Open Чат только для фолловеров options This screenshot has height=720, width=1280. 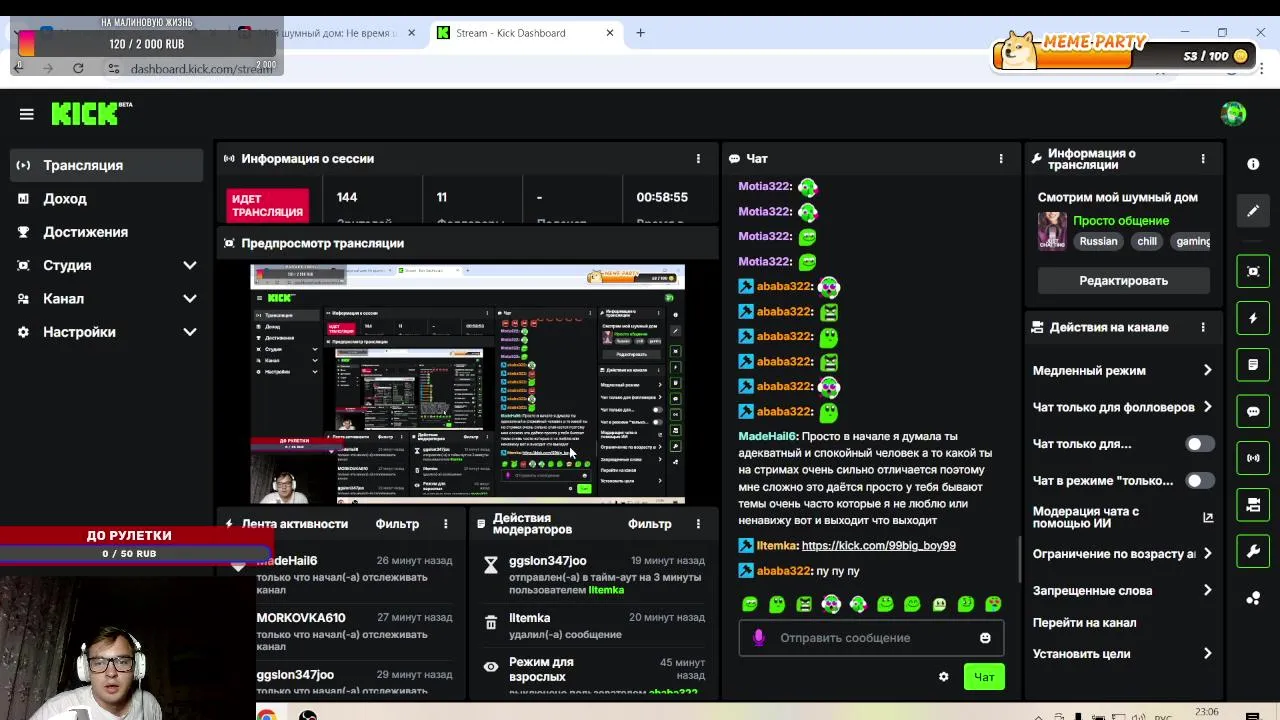[x=1122, y=407]
